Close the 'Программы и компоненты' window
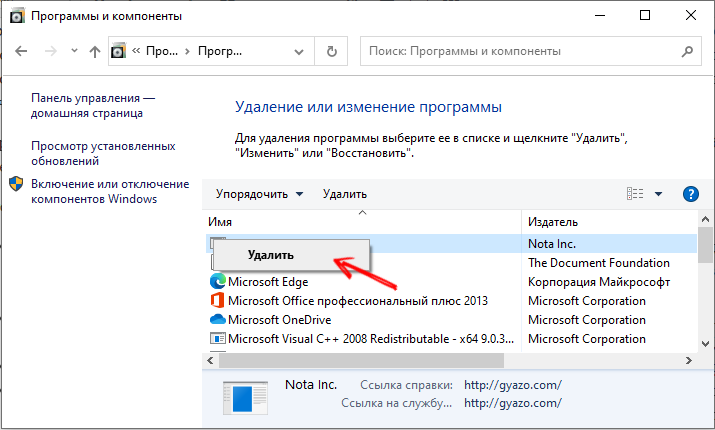This screenshot has width=715, height=430. [690, 16]
